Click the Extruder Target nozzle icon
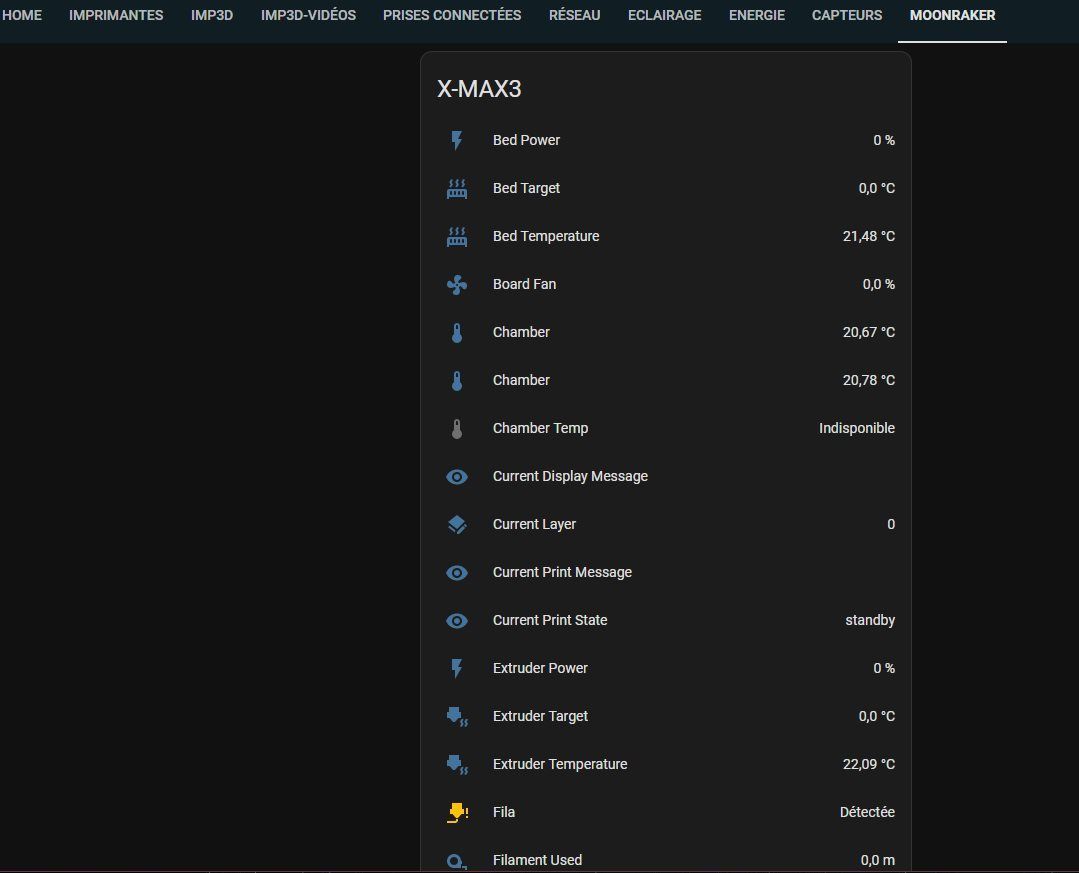The width and height of the screenshot is (1079, 873). (x=457, y=717)
